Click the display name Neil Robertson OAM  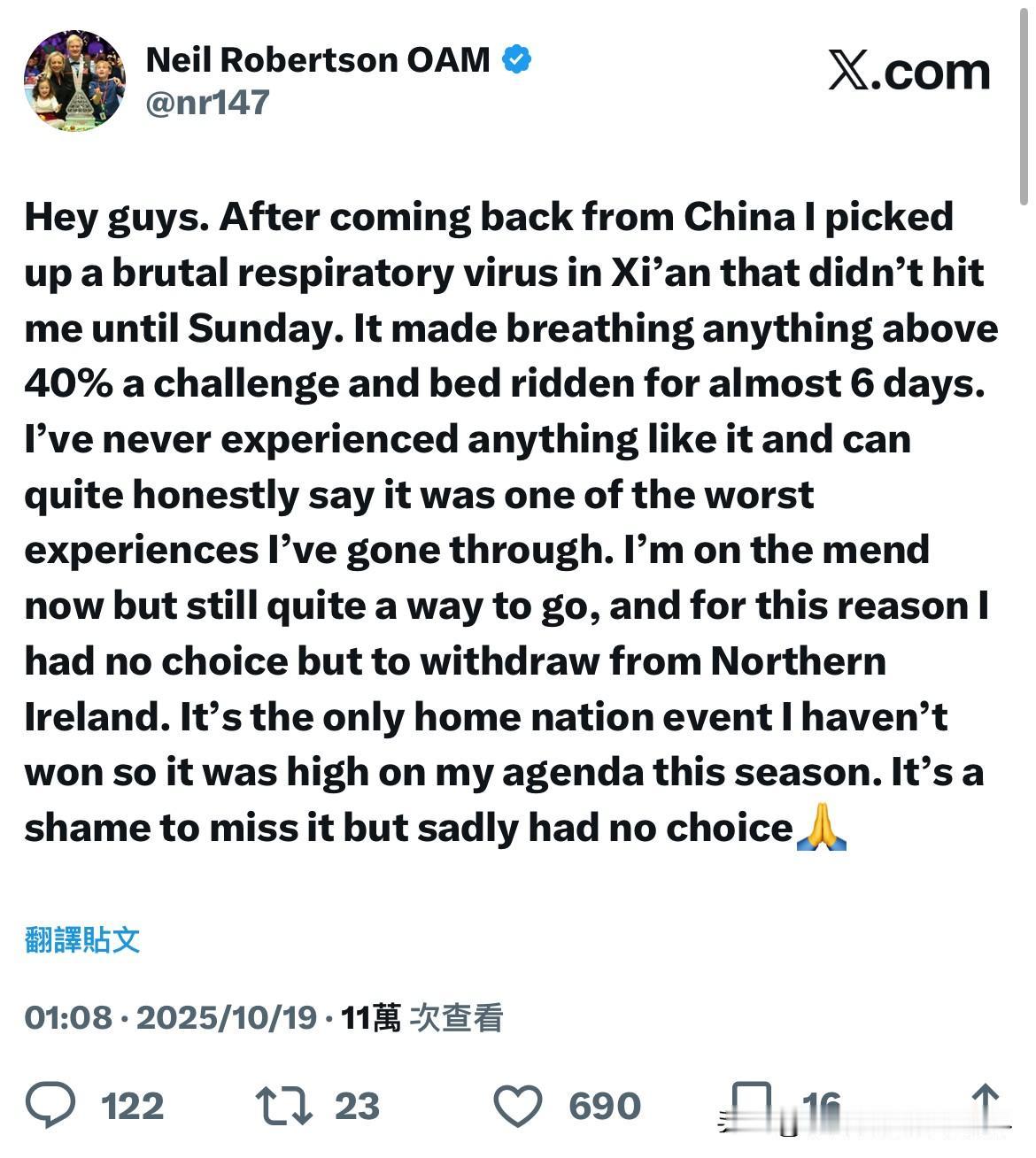tap(317, 60)
